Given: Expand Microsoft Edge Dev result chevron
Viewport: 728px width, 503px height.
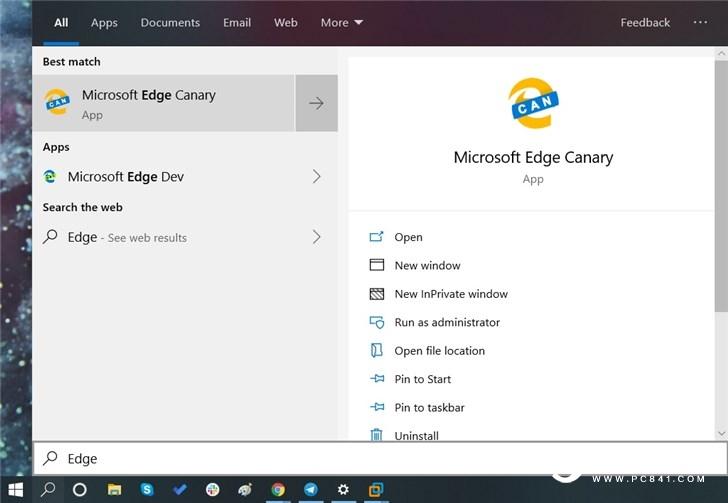Looking at the screenshot, I should (317, 176).
